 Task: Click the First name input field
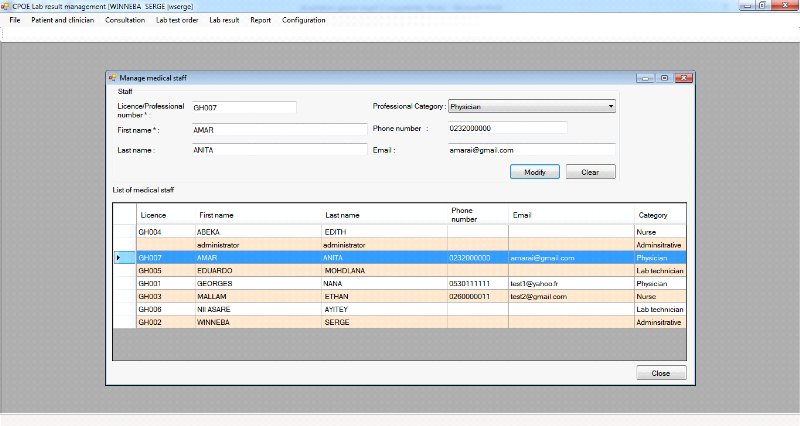[x=278, y=129]
